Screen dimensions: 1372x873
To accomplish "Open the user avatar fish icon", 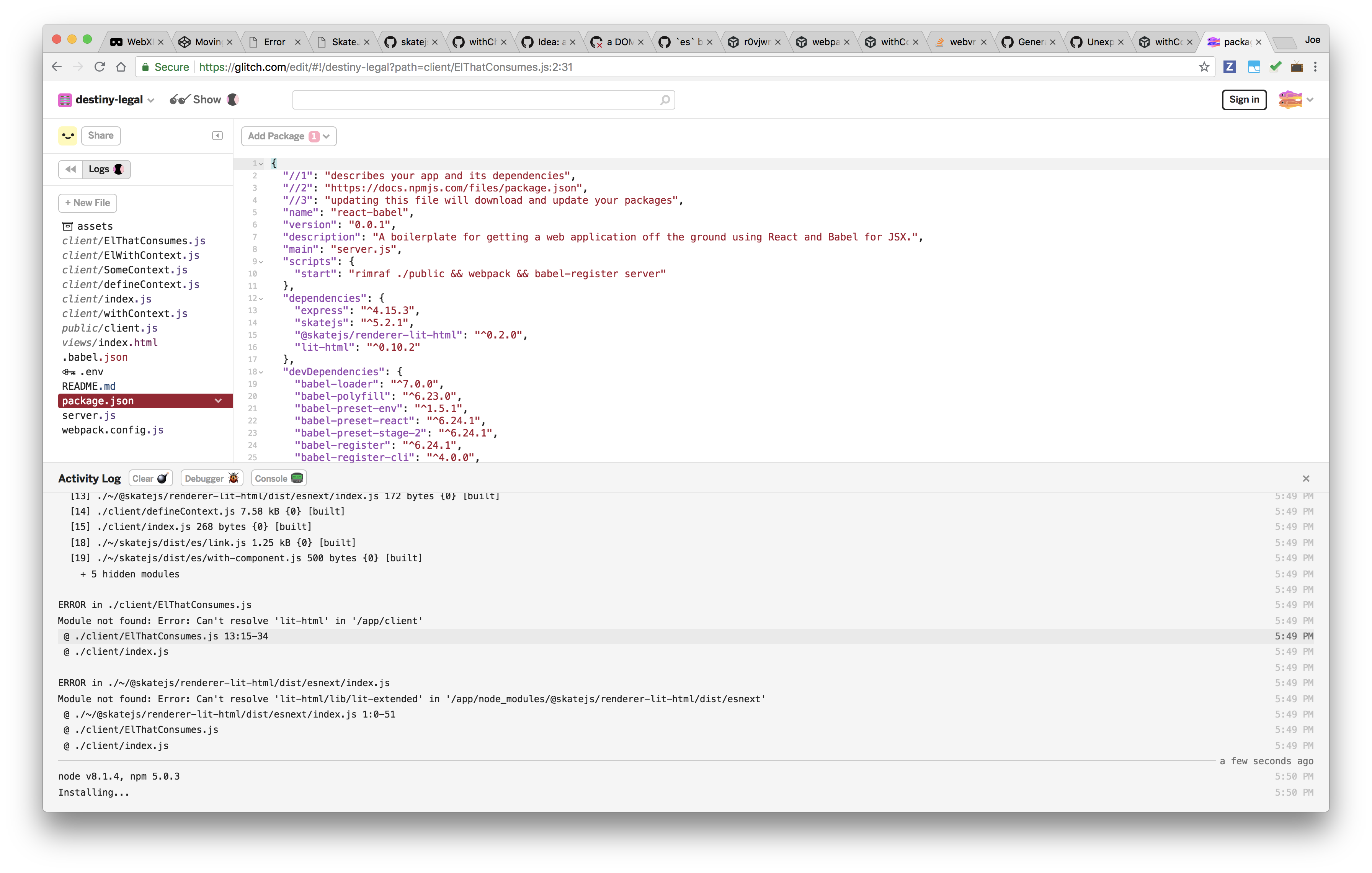I will [1290, 100].
